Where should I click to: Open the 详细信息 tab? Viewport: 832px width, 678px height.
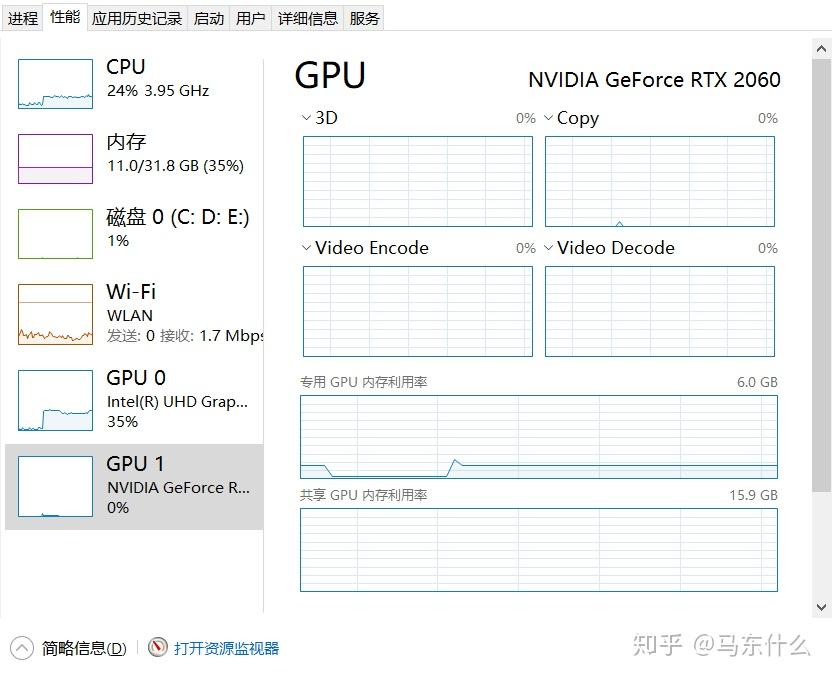point(307,17)
